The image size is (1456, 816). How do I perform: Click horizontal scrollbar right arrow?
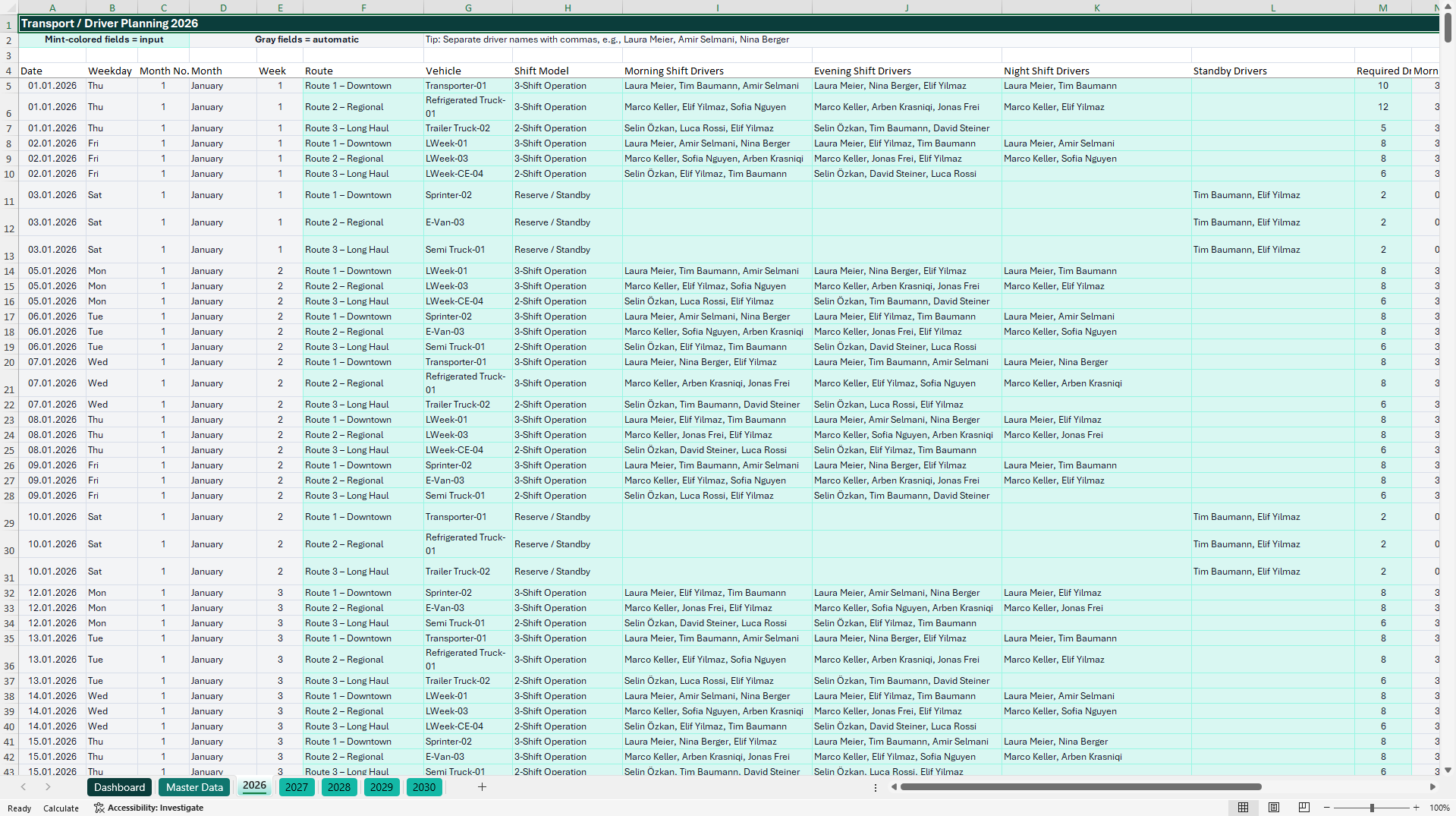(x=1432, y=787)
